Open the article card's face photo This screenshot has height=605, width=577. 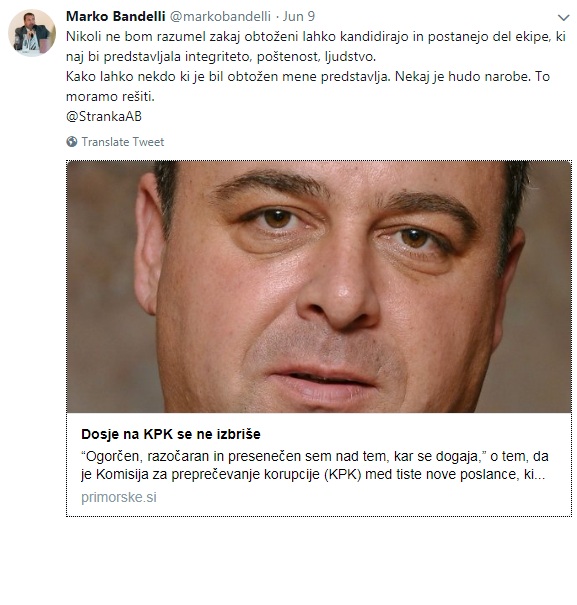[x=319, y=287]
